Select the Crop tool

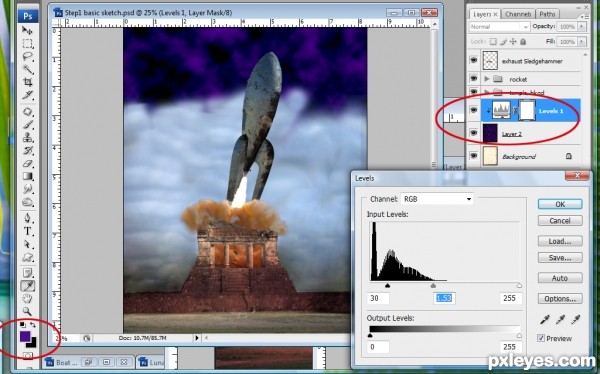pos(27,82)
